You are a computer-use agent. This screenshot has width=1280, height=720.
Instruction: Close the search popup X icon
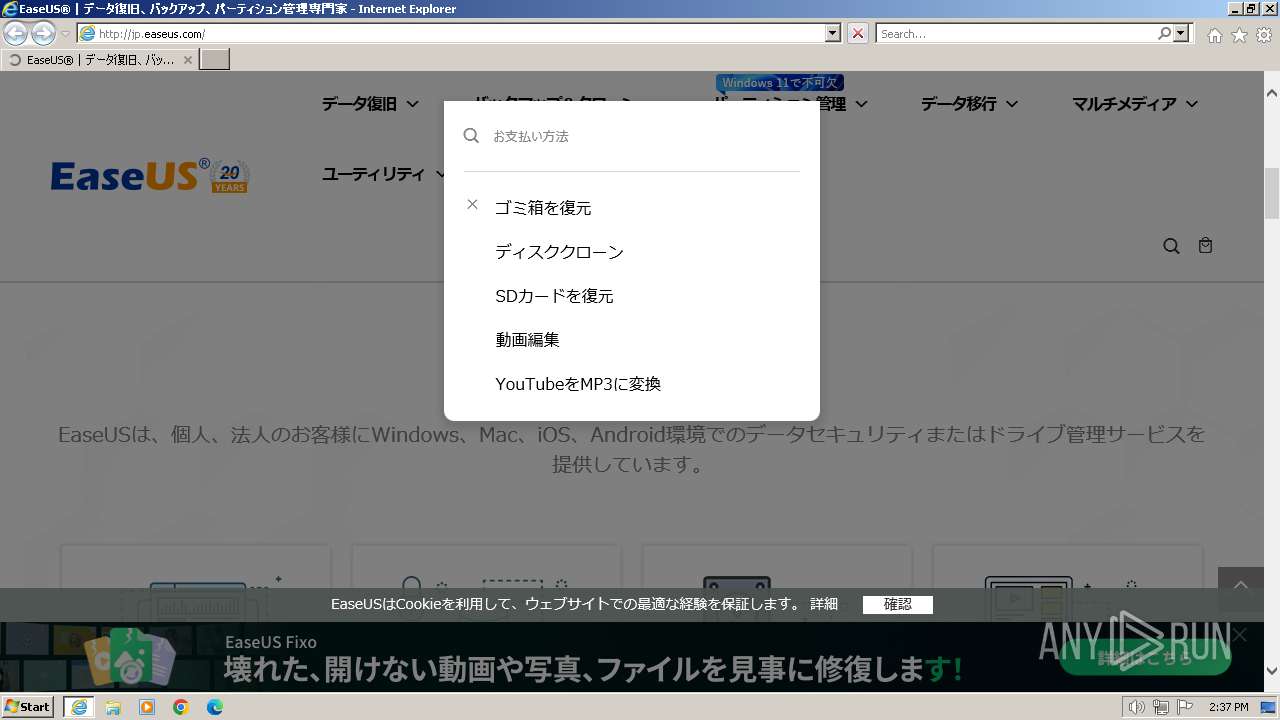coord(472,204)
